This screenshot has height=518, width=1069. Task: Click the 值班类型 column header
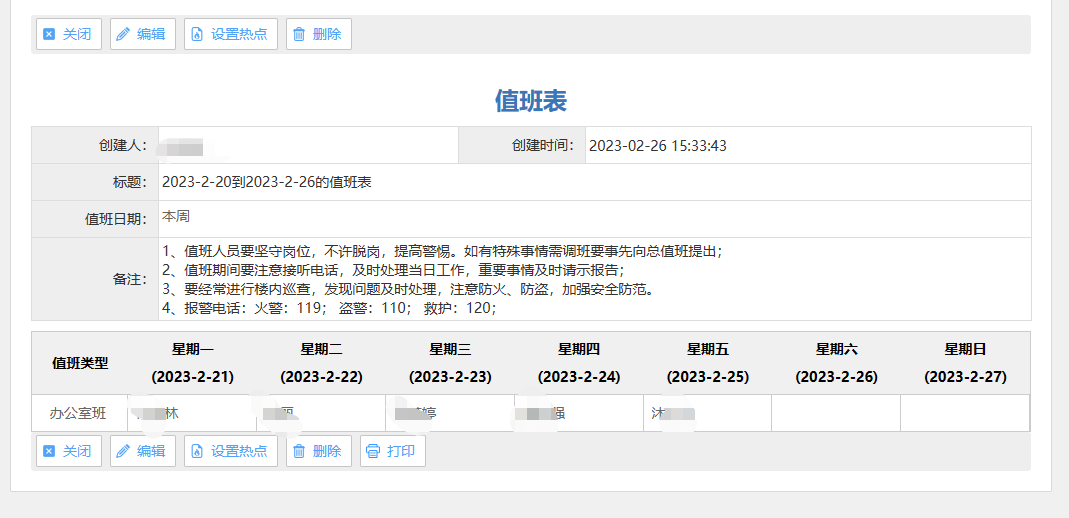click(80, 363)
